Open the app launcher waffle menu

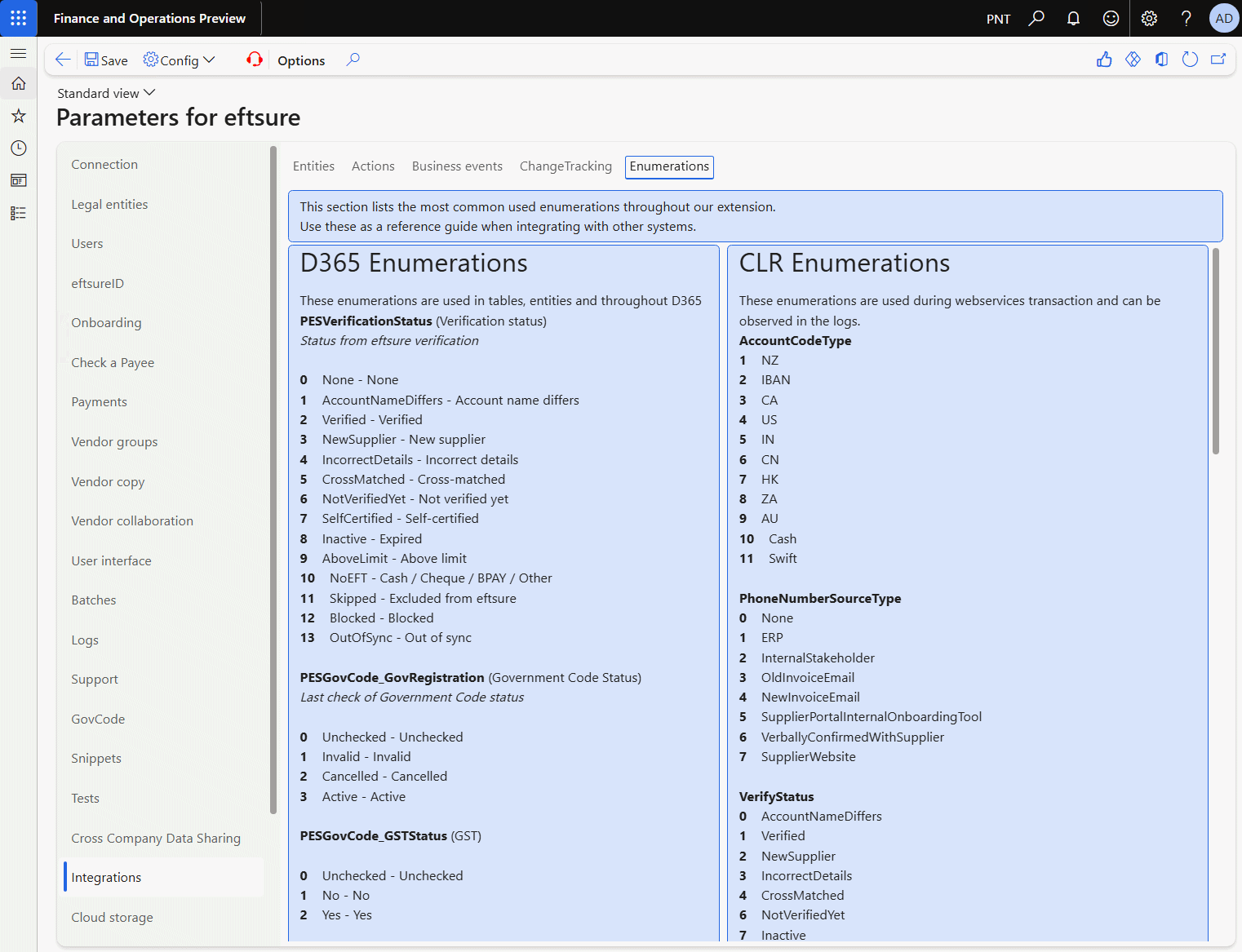[x=18, y=18]
